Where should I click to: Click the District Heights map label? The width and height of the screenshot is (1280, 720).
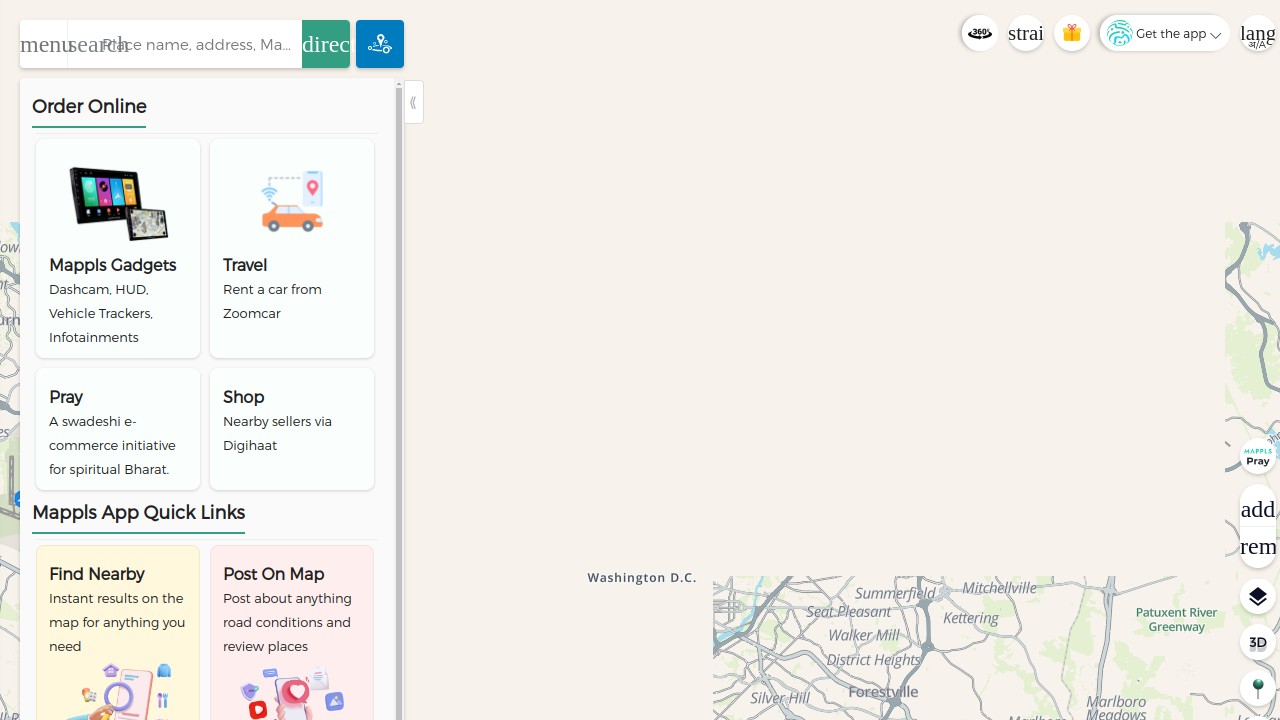873,659
